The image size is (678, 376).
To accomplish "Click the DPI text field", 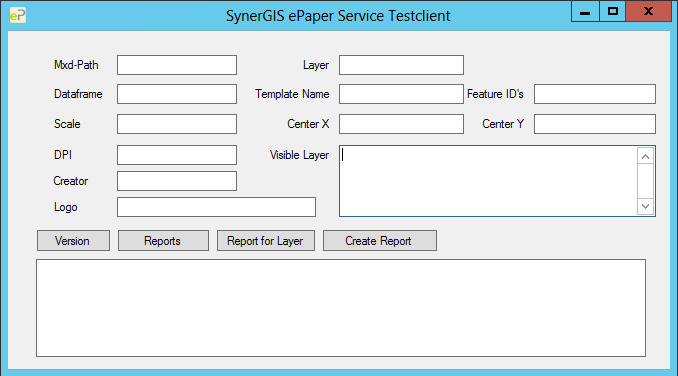I will tap(177, 155).
